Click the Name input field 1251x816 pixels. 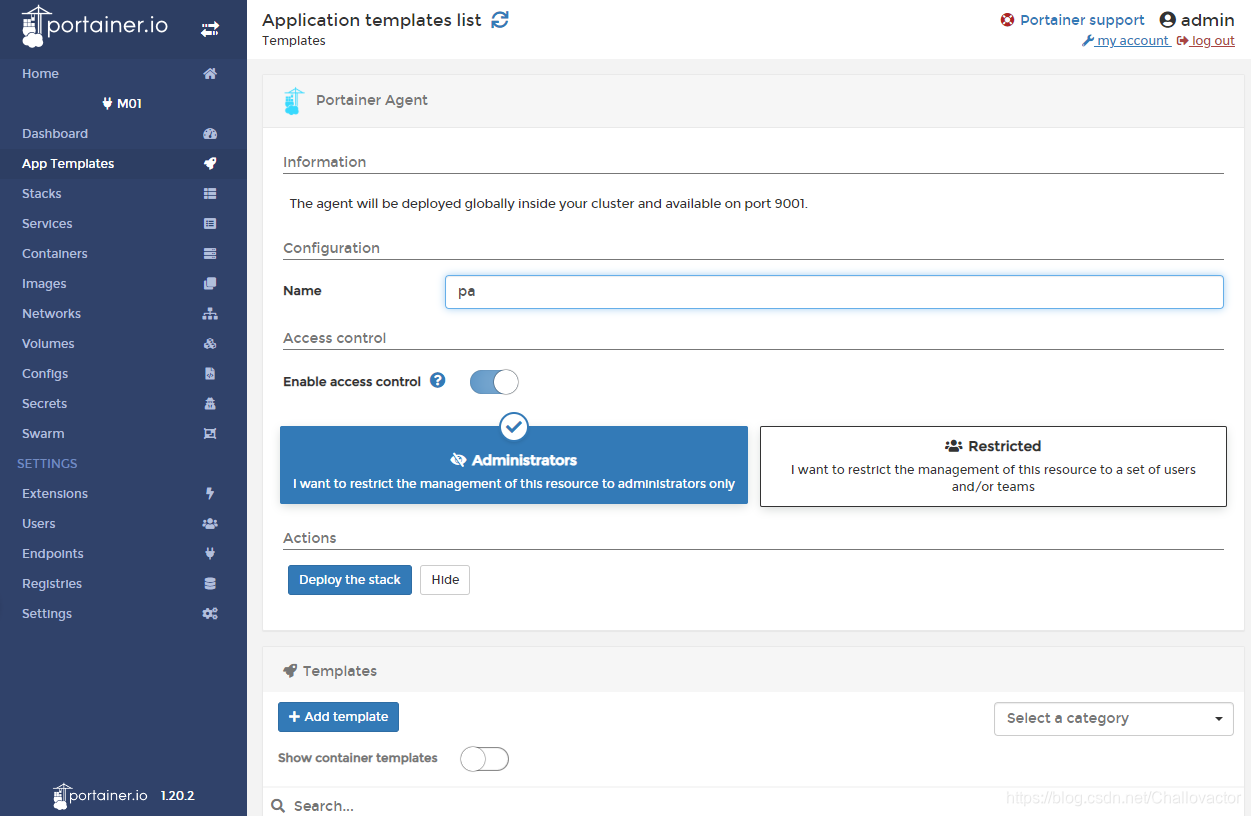[x=834, y=292]
